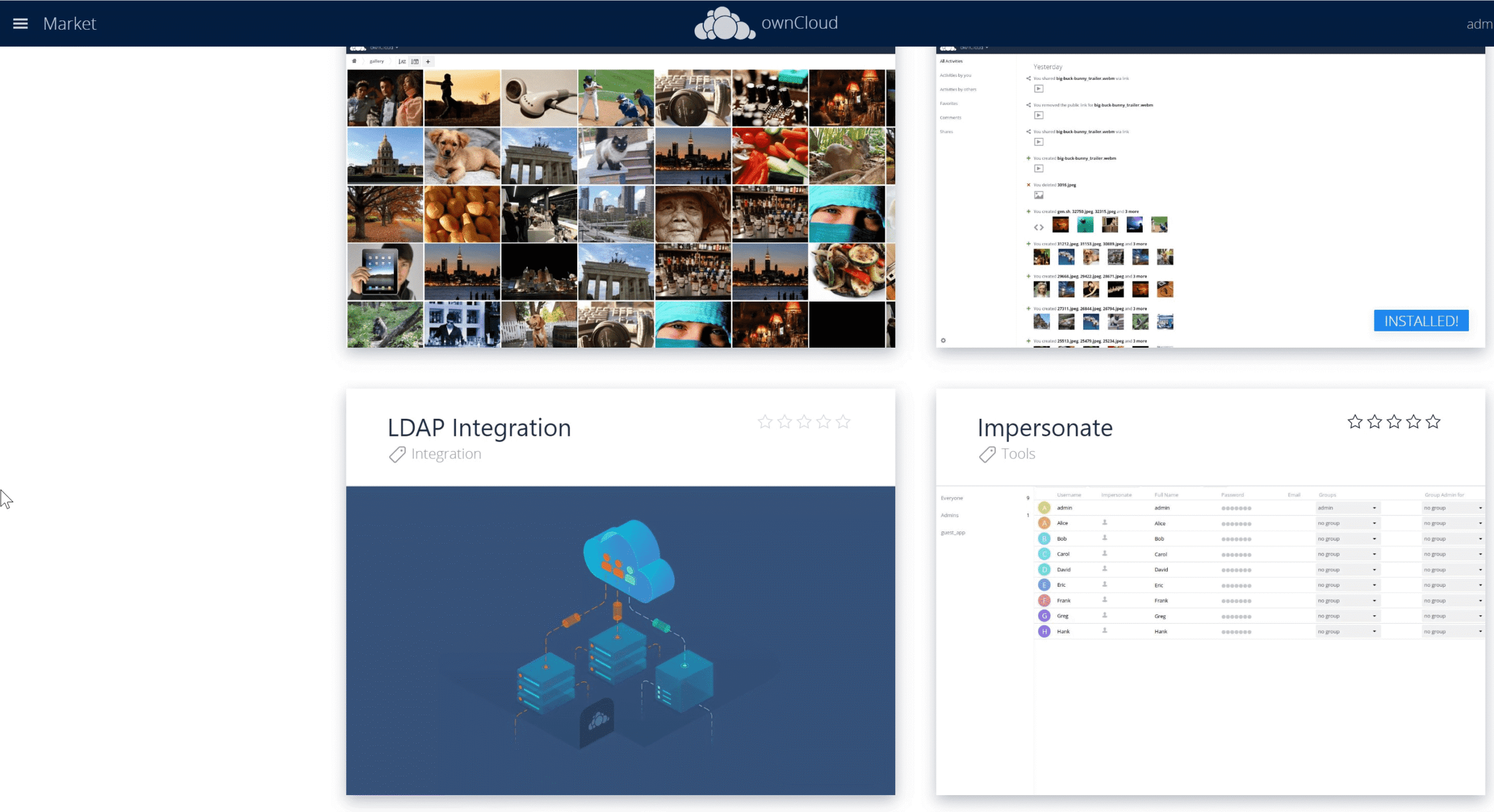The image size is (1494, 812).
Task: Select the Tools category label
Action: pos(1018,454)
